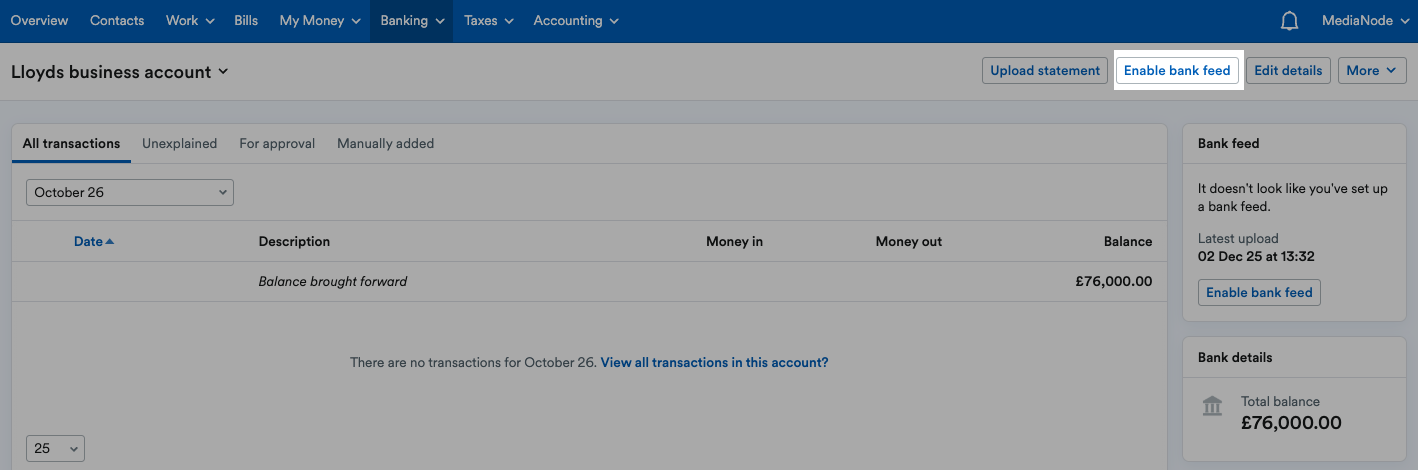This screenshot has height=470, width=1418.
Task: Open the October 26 month selector
Action: [130, 193]
